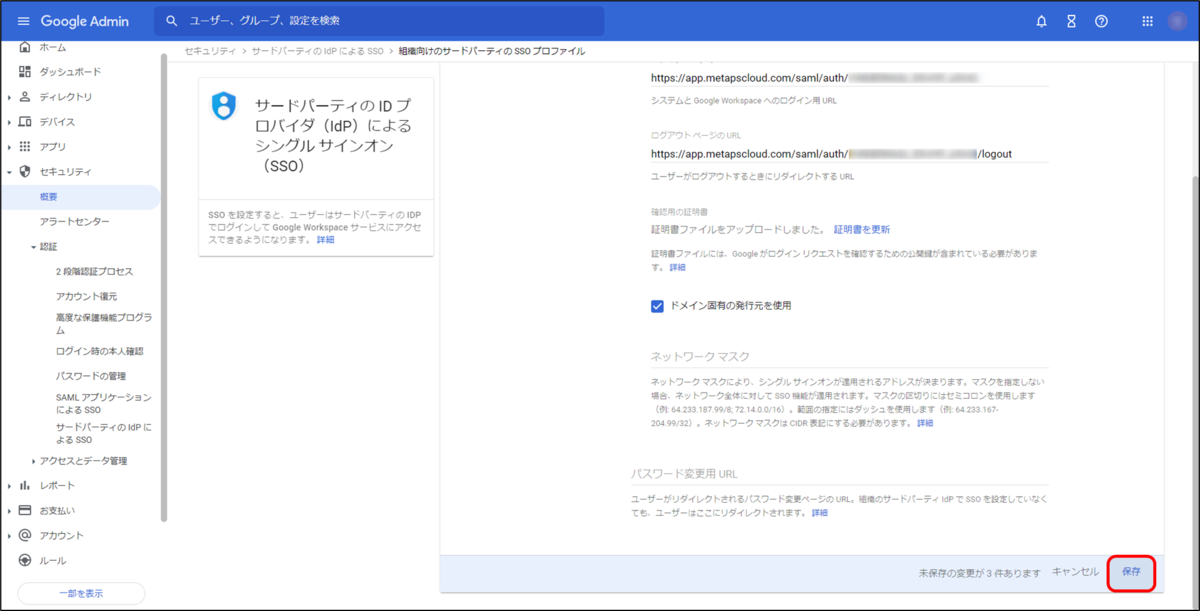Click the 保存 button to save changes
Viewport: 1200px width, 611px height.
point(1131,572)
